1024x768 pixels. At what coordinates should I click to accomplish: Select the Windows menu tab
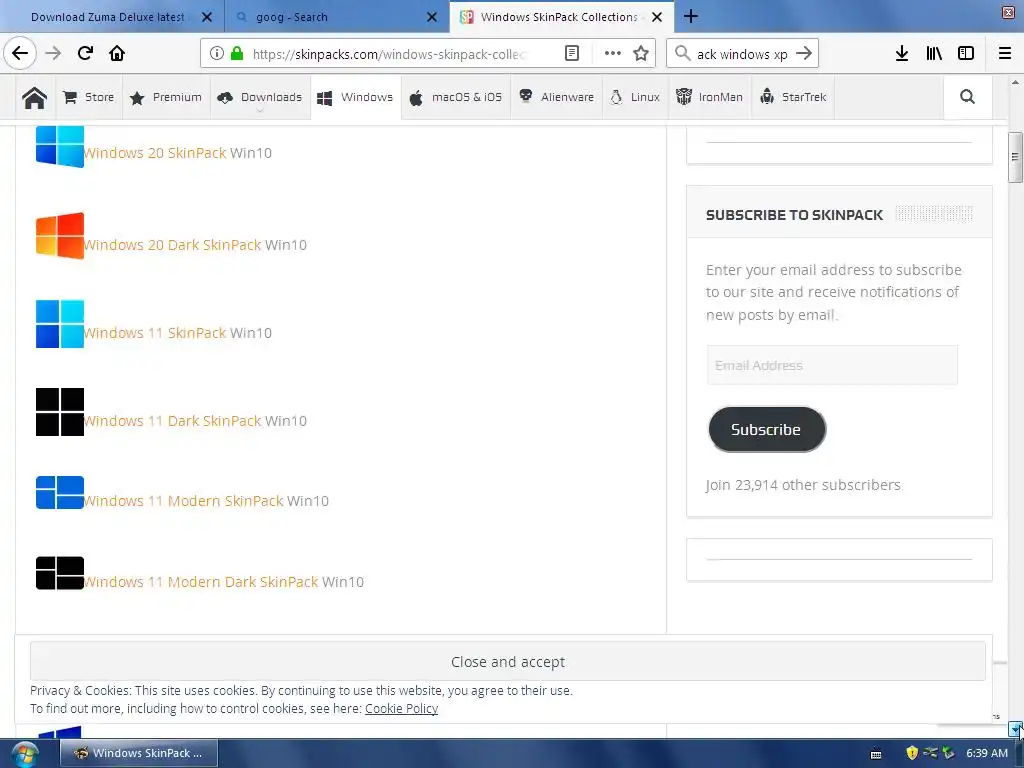pyautogui.click(x=355, y=97)
